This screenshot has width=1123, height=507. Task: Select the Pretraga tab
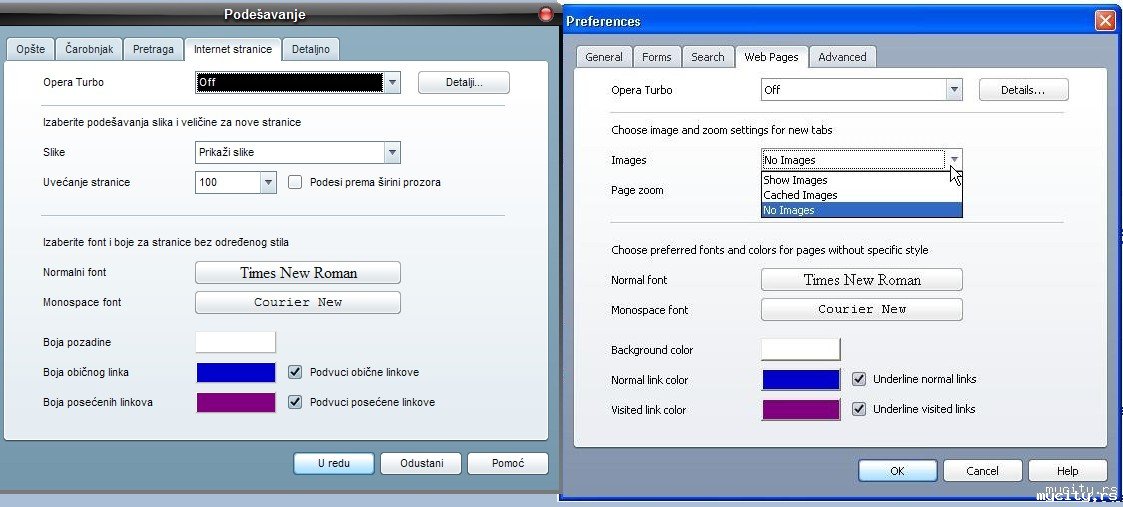click(153, 49)
